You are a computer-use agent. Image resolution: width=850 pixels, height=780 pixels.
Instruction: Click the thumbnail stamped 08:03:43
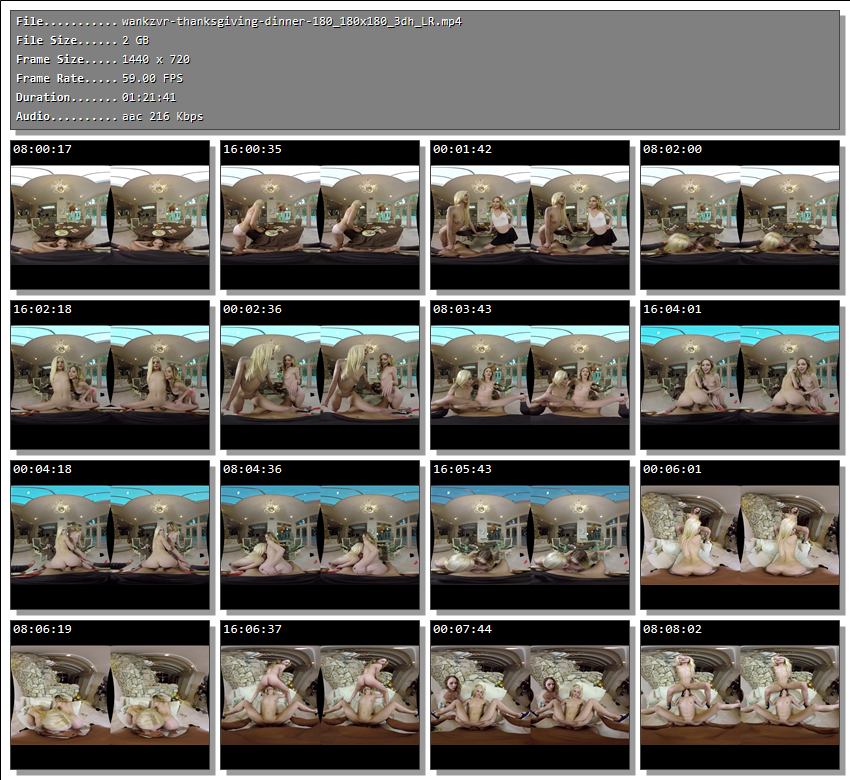click(x=530, y=375)
